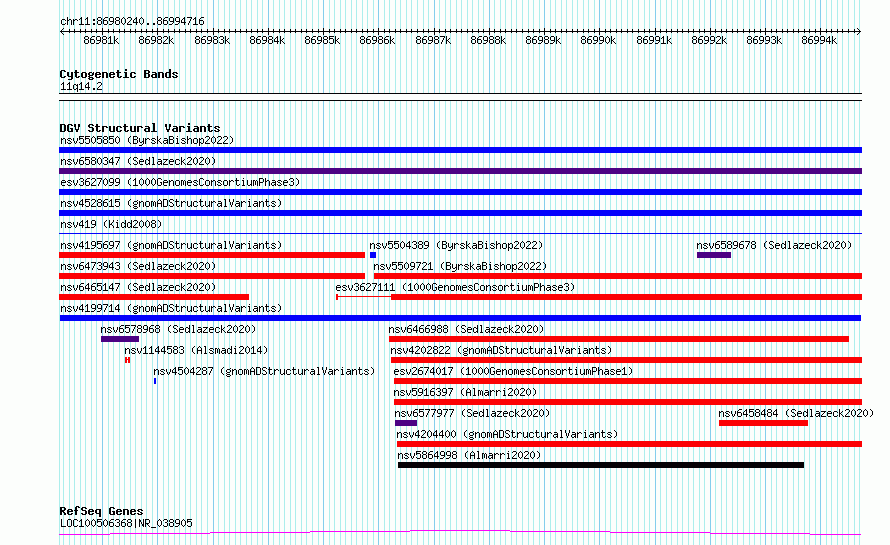Select the blue bar under nsv5505850
890x545 pixels.
[460, 150]
